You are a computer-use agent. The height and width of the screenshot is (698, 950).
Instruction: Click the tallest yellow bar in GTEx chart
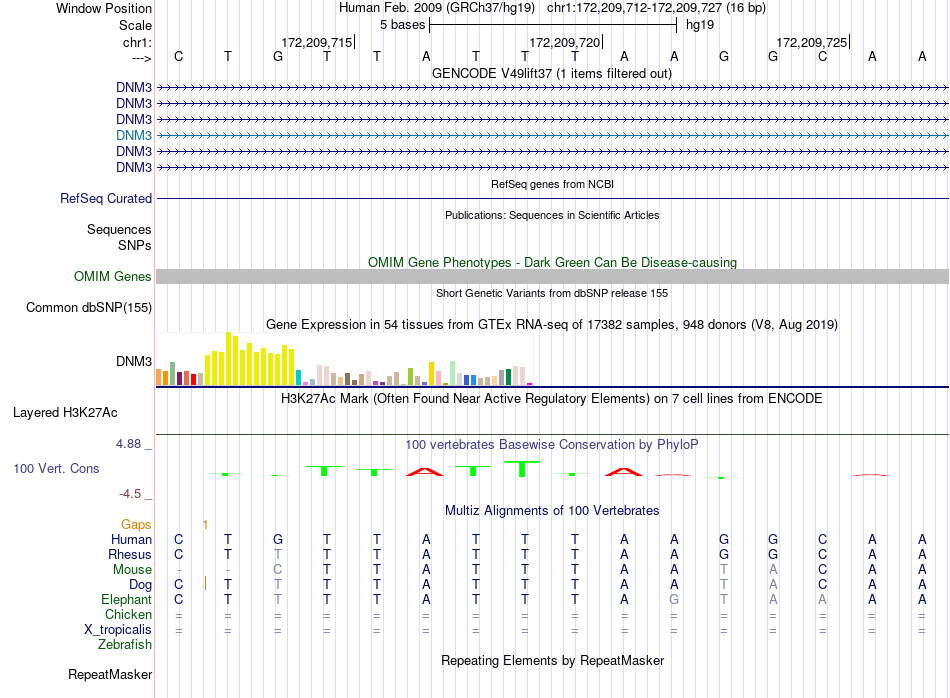(229, 359)
